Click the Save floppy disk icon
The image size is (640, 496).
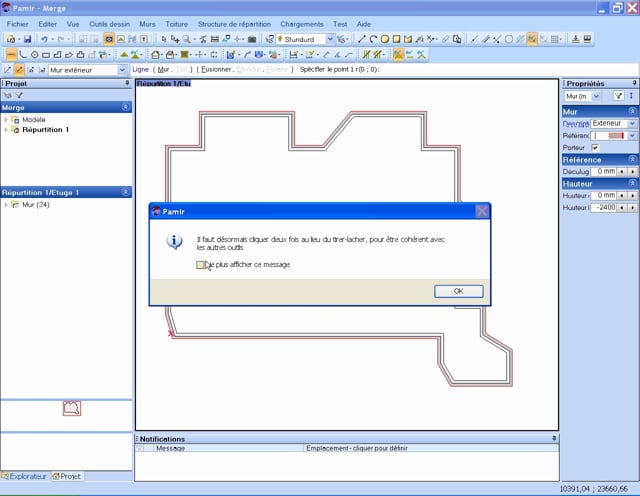pos(27,39)
